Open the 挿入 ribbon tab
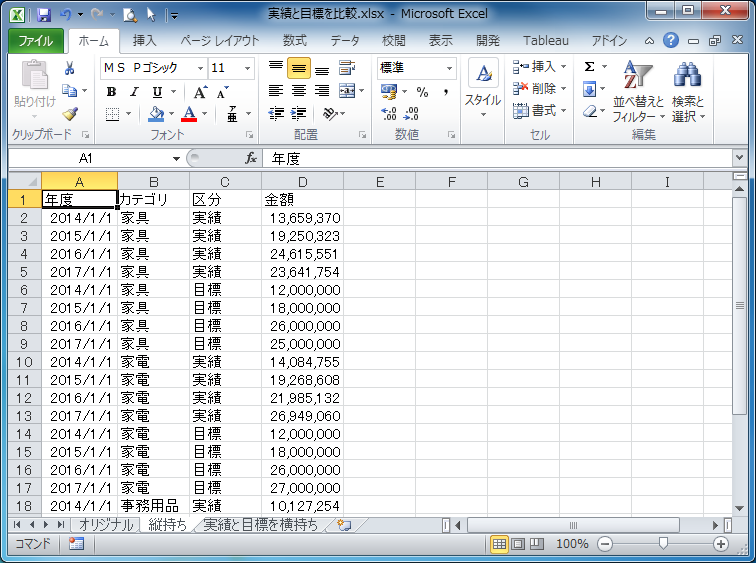 (145, 41)
